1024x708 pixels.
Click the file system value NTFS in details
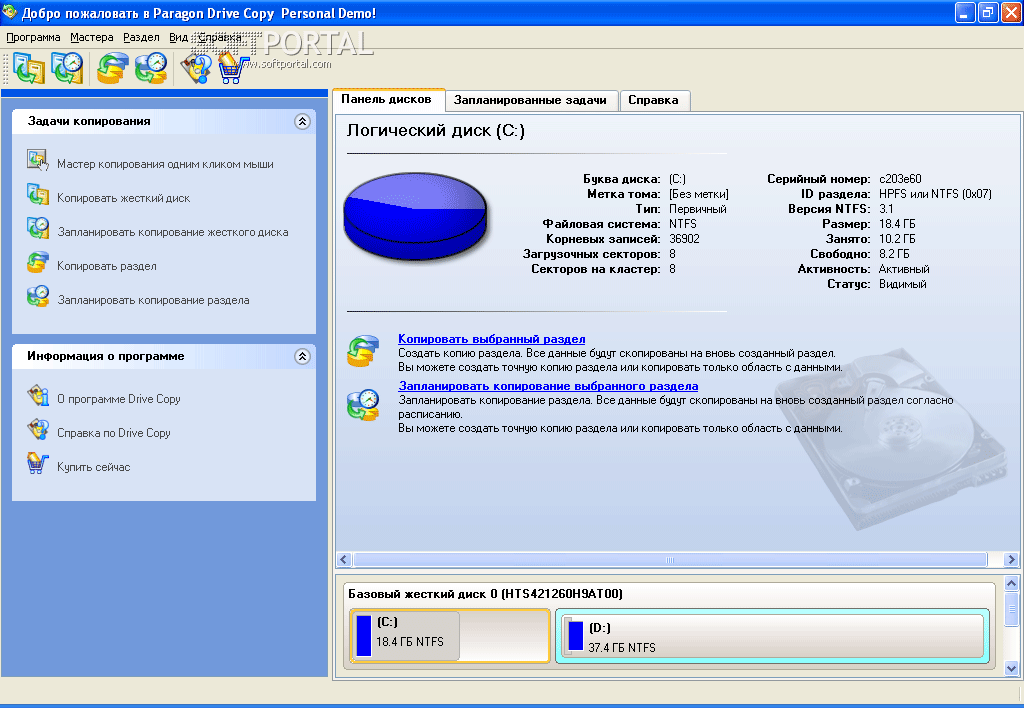pyautogui.click(x=683, y=224)
